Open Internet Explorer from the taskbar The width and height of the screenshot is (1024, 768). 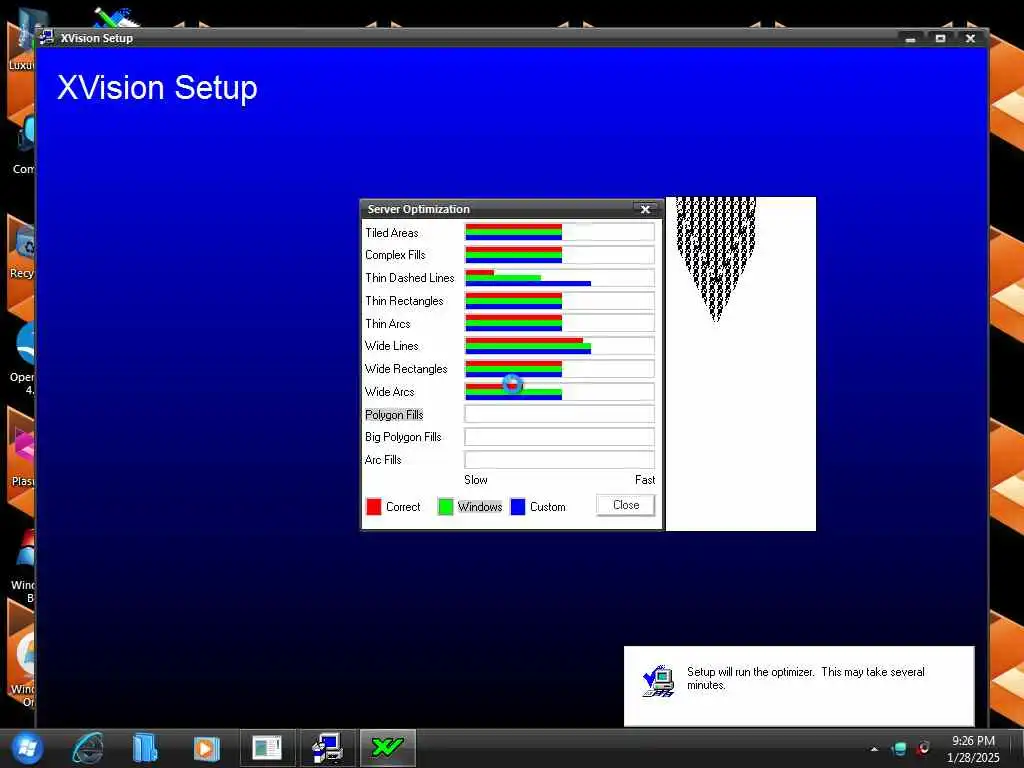[x=88, y=748]
